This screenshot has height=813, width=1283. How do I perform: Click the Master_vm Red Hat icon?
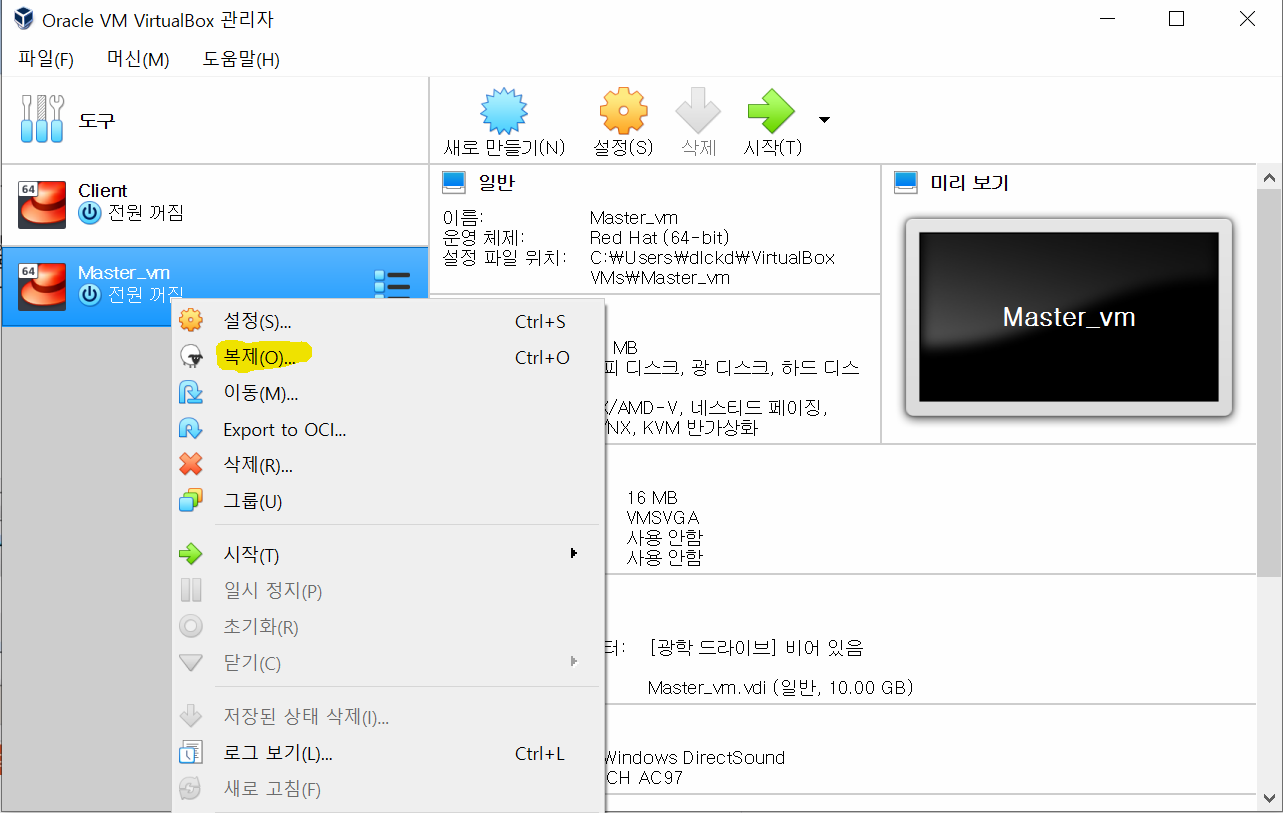pos(42,287)
